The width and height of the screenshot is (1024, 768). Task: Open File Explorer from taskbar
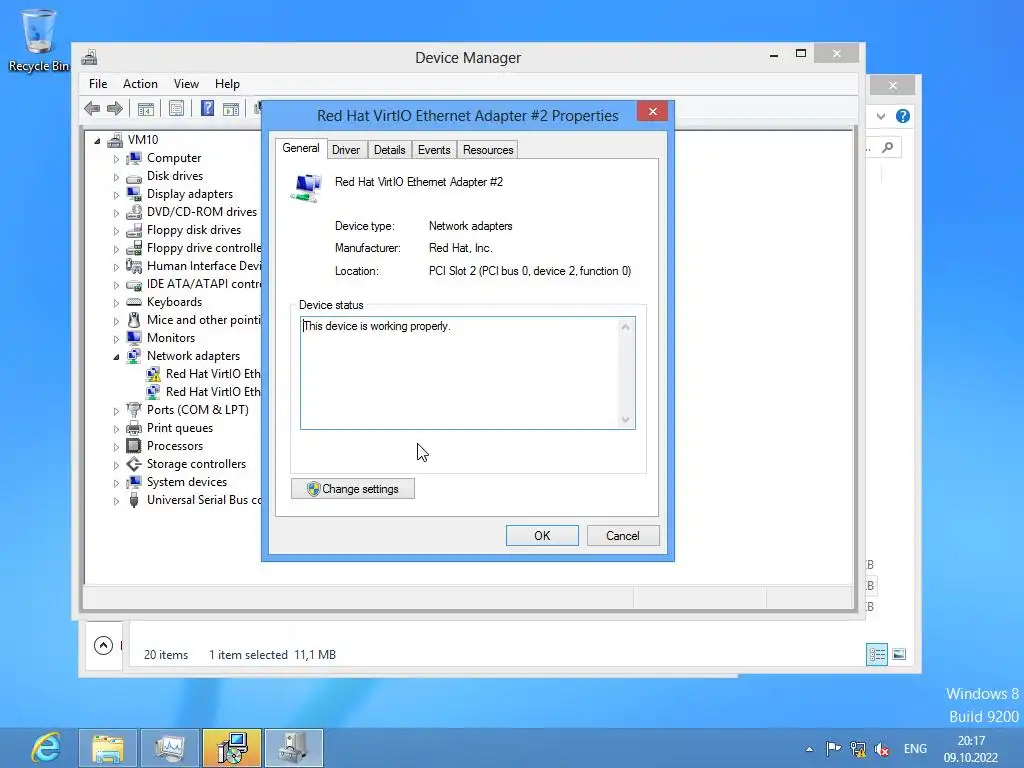(x=108, y=748)
